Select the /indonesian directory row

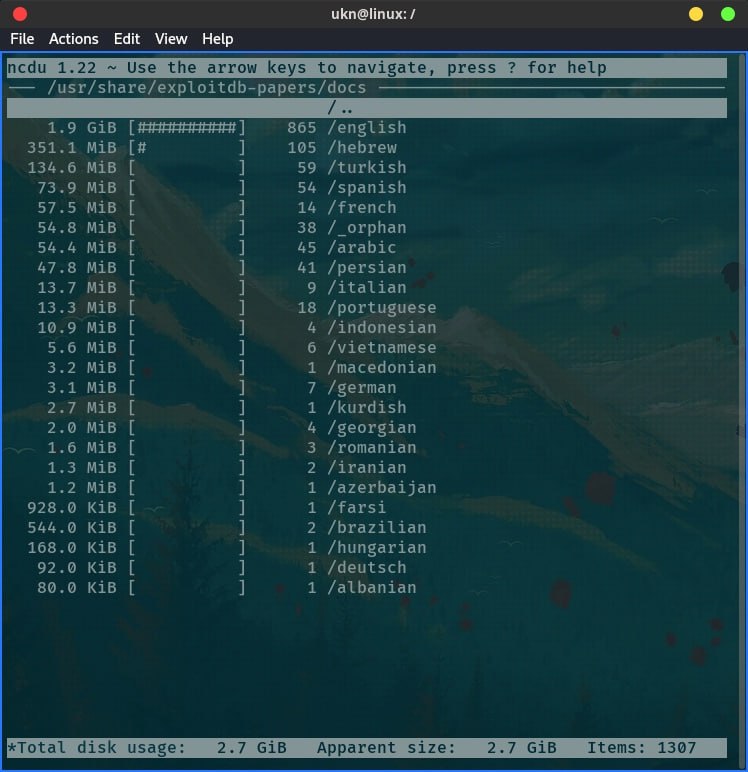366,327
